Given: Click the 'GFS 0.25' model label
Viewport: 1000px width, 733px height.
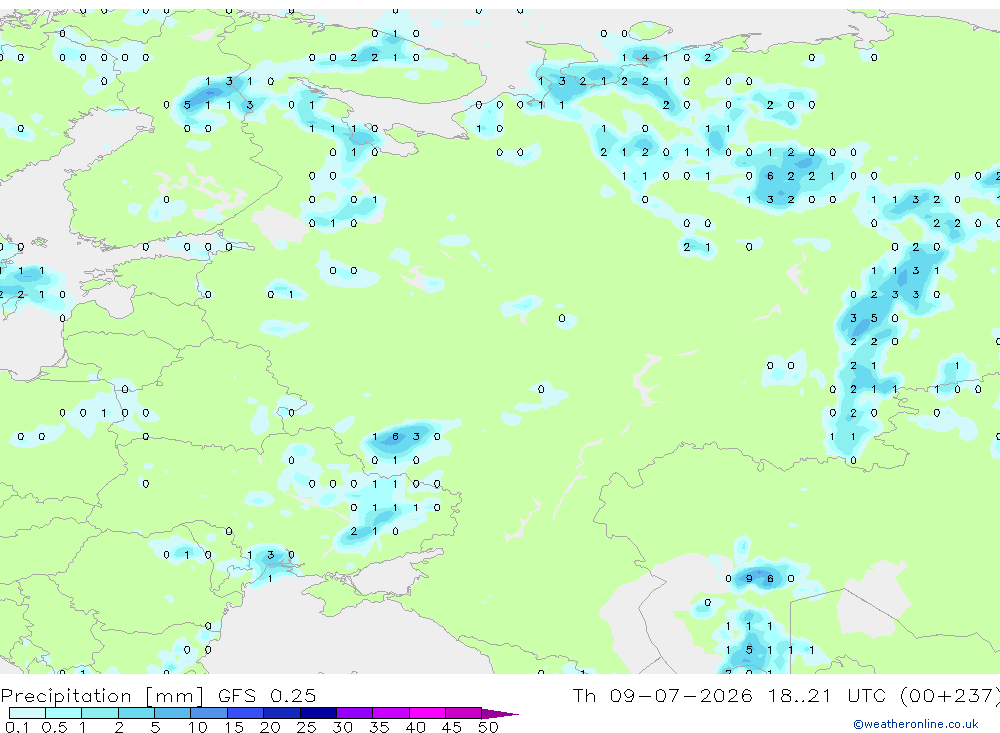Looking at the screenshot, I should coord(267,695).
